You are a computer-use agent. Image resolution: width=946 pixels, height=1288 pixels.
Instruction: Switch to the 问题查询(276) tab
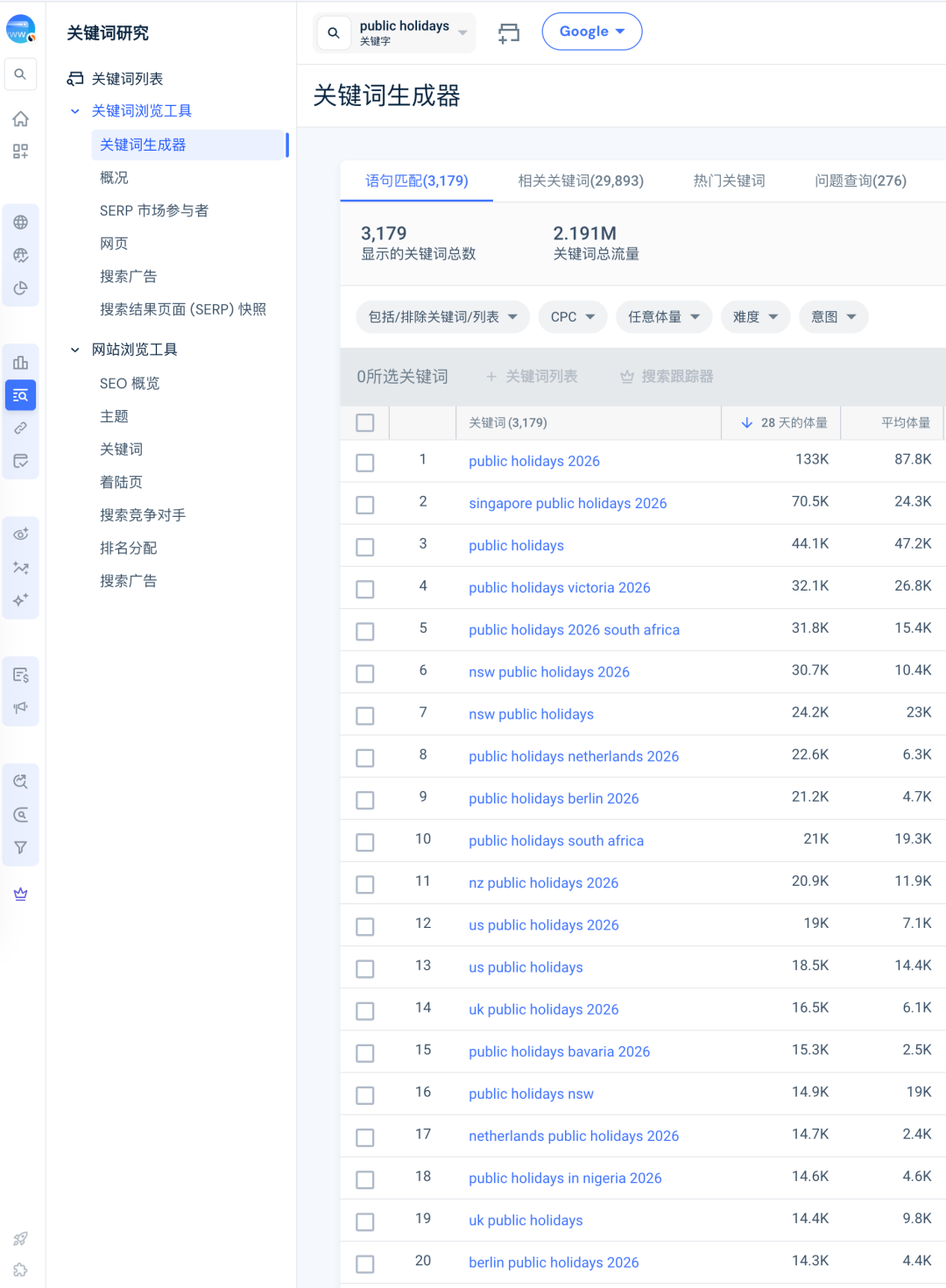[860, 180]
